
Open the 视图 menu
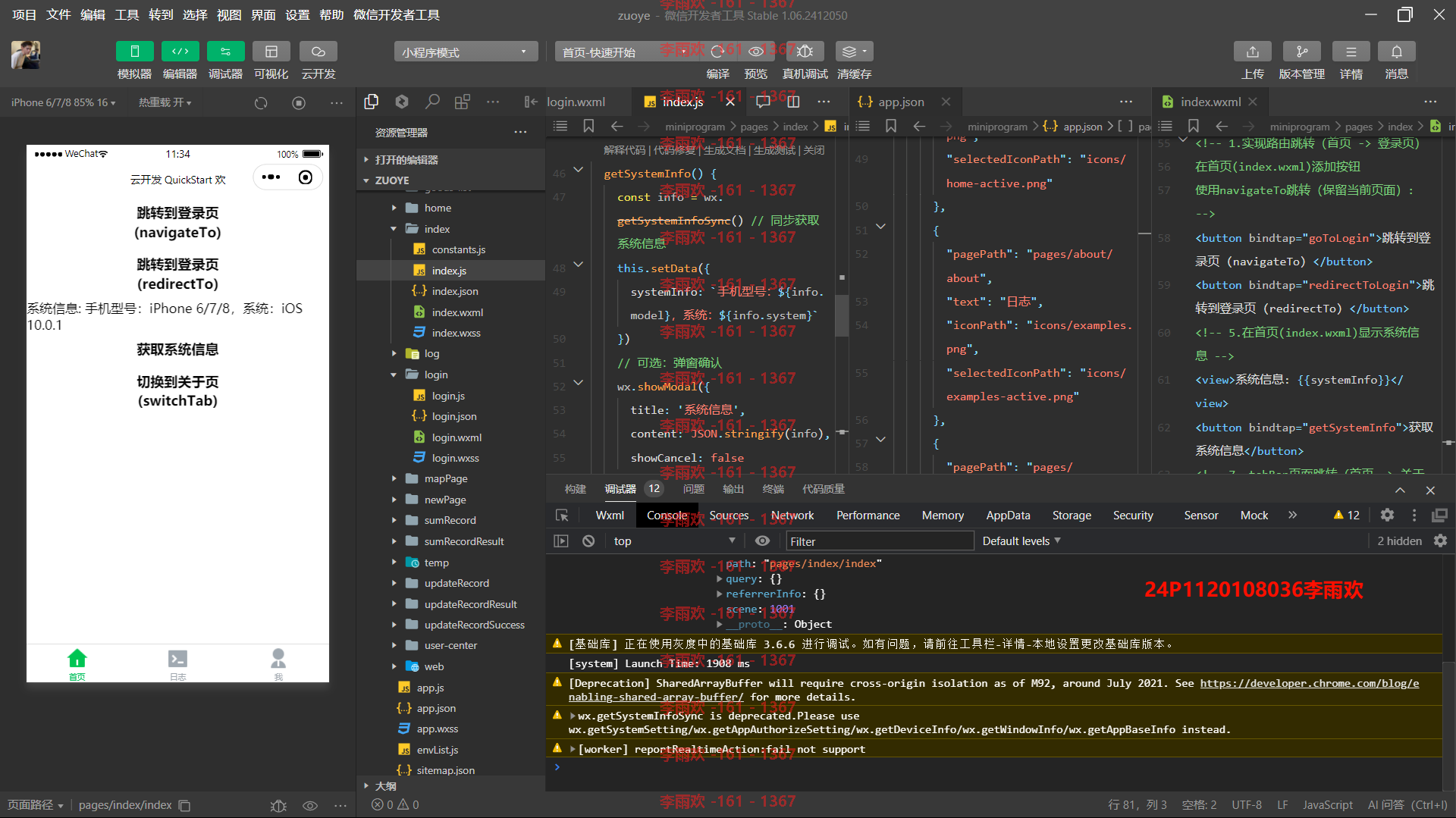229,15
